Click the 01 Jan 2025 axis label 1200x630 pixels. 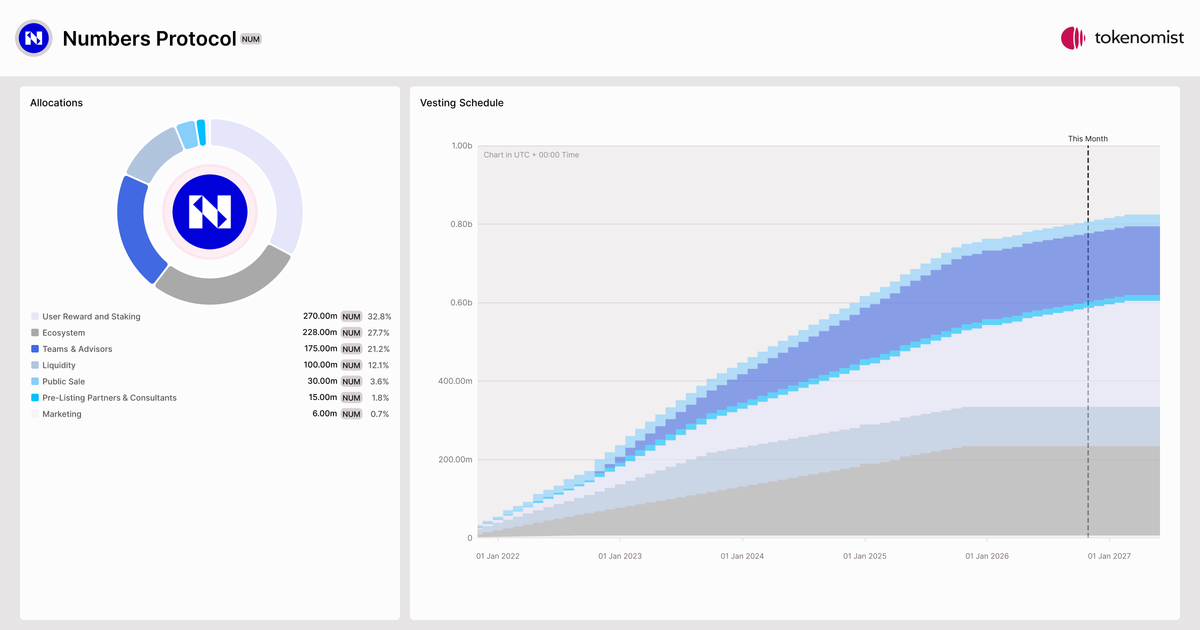coord(865,556)
